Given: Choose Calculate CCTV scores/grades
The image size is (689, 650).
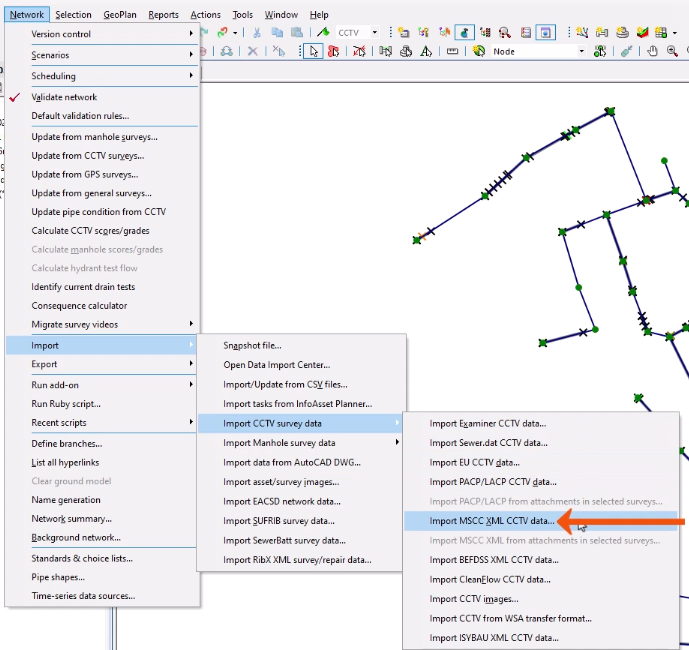Looking at the screenshot, I should point(102,231).
